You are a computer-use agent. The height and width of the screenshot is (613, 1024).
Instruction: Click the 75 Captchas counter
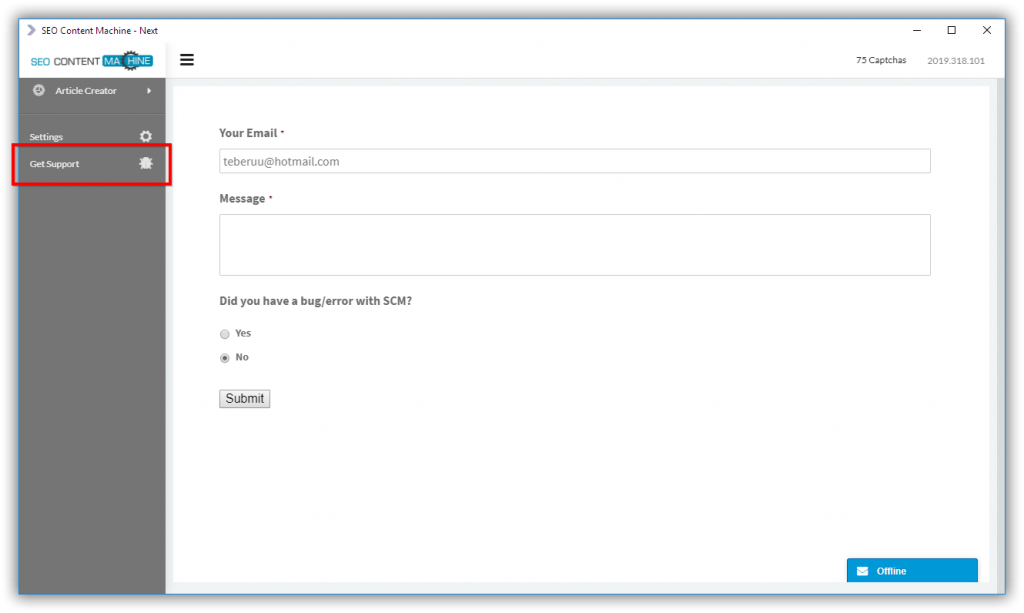pos(881,60)
